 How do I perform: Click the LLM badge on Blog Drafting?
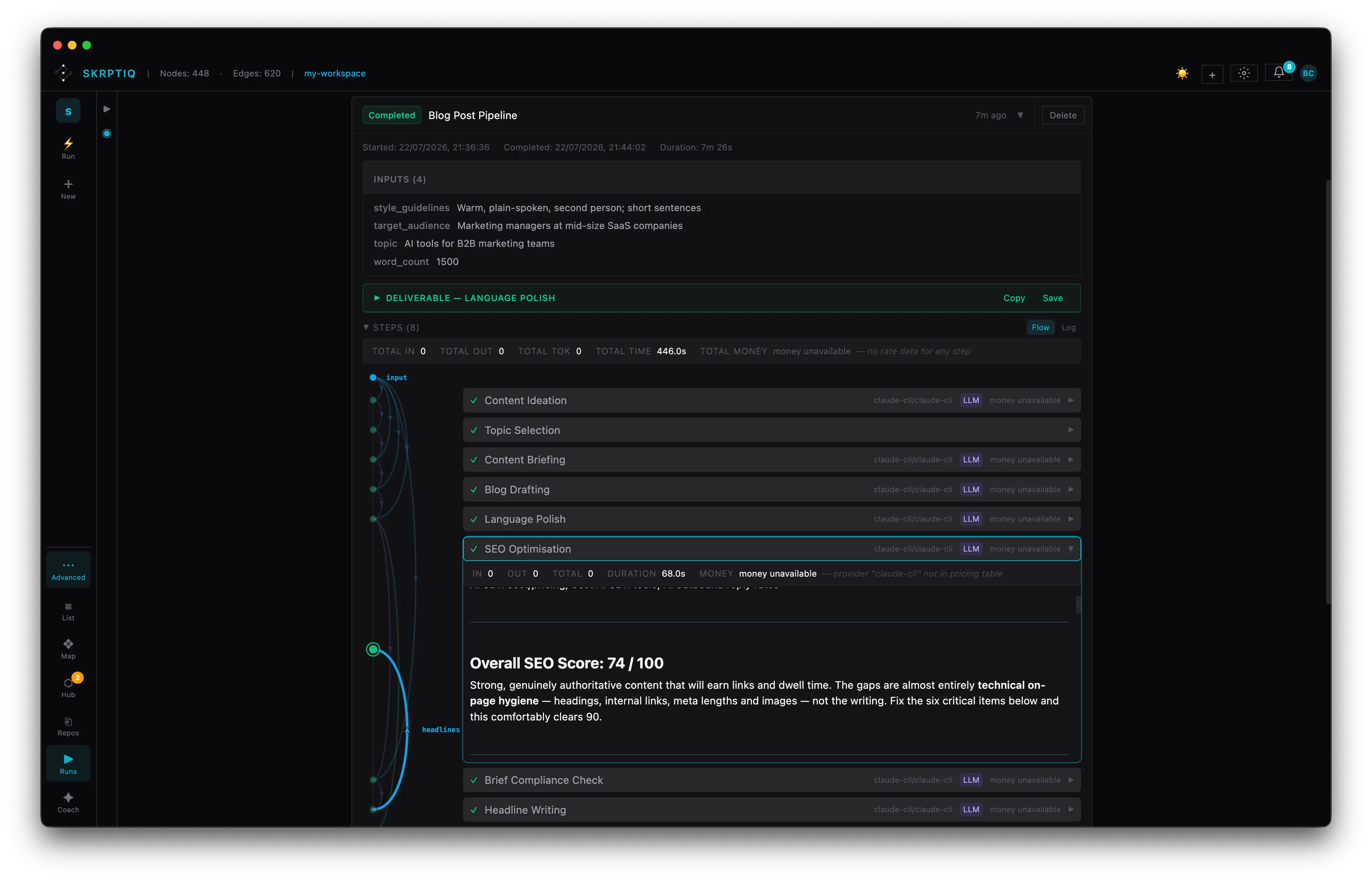(x=970, y=490)
